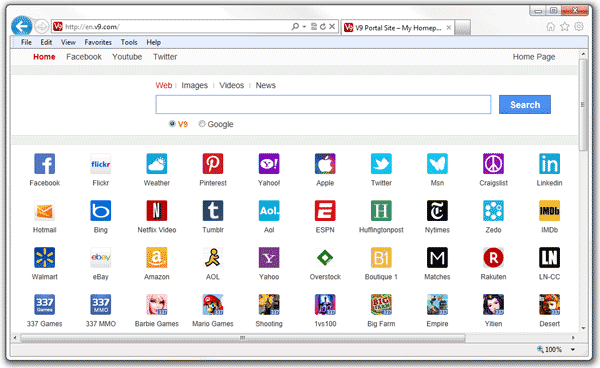Open the Amazon shortcut icon
Screen dimensions: 600x368
(x=157, y=257)
